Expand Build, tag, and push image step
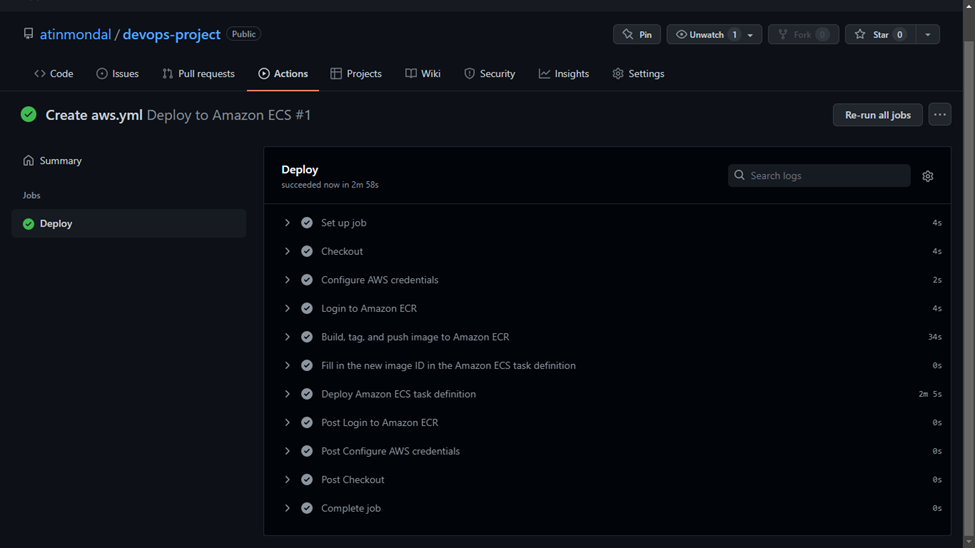The image size is (975, 548). 287,337
